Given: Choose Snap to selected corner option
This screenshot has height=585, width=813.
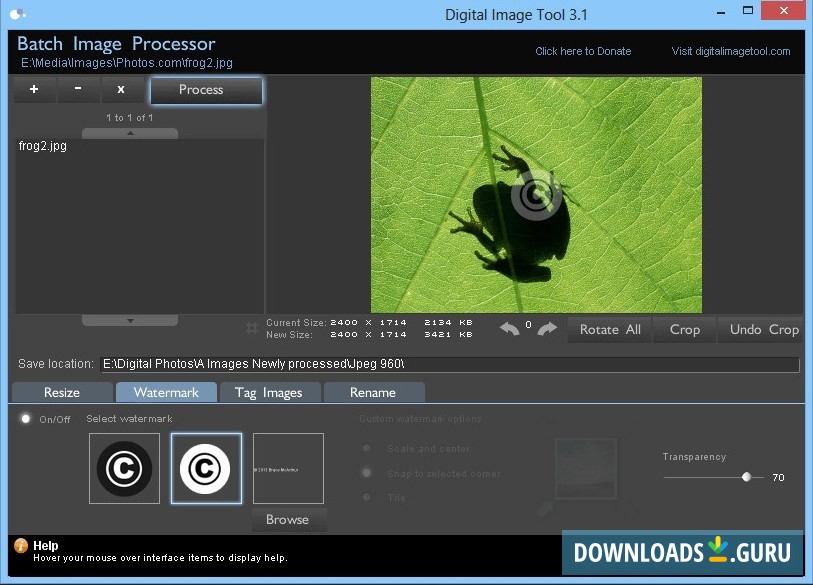Looking at the screenshot, I should (367, 473).
